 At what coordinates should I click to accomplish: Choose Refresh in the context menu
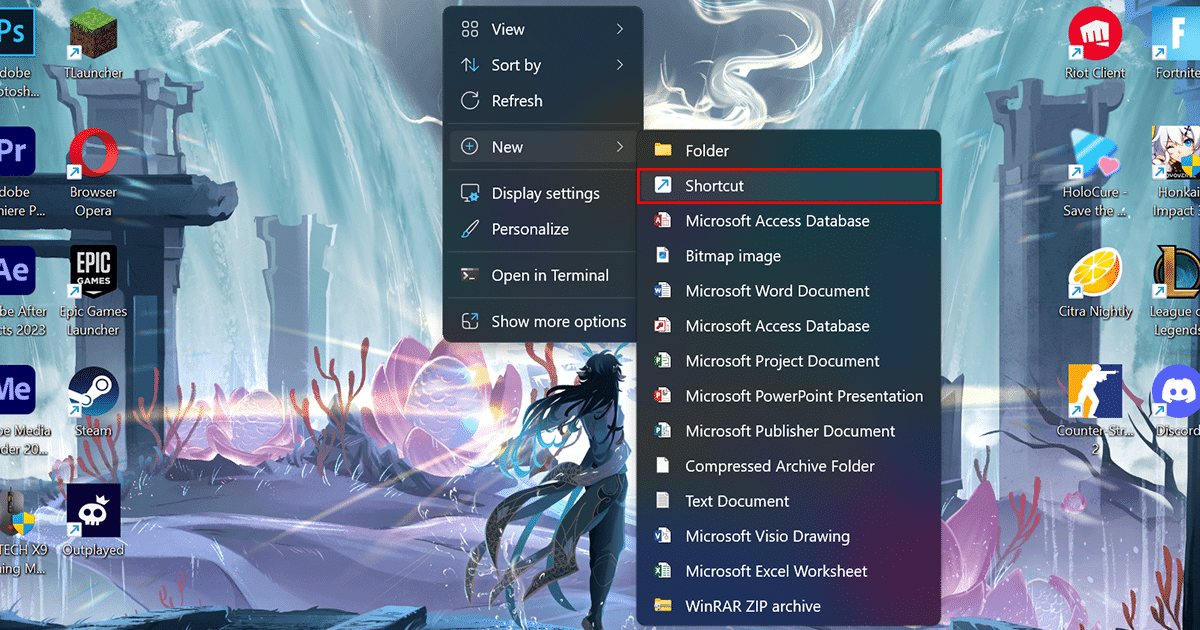pyautogui.click(x=543, y=101)
